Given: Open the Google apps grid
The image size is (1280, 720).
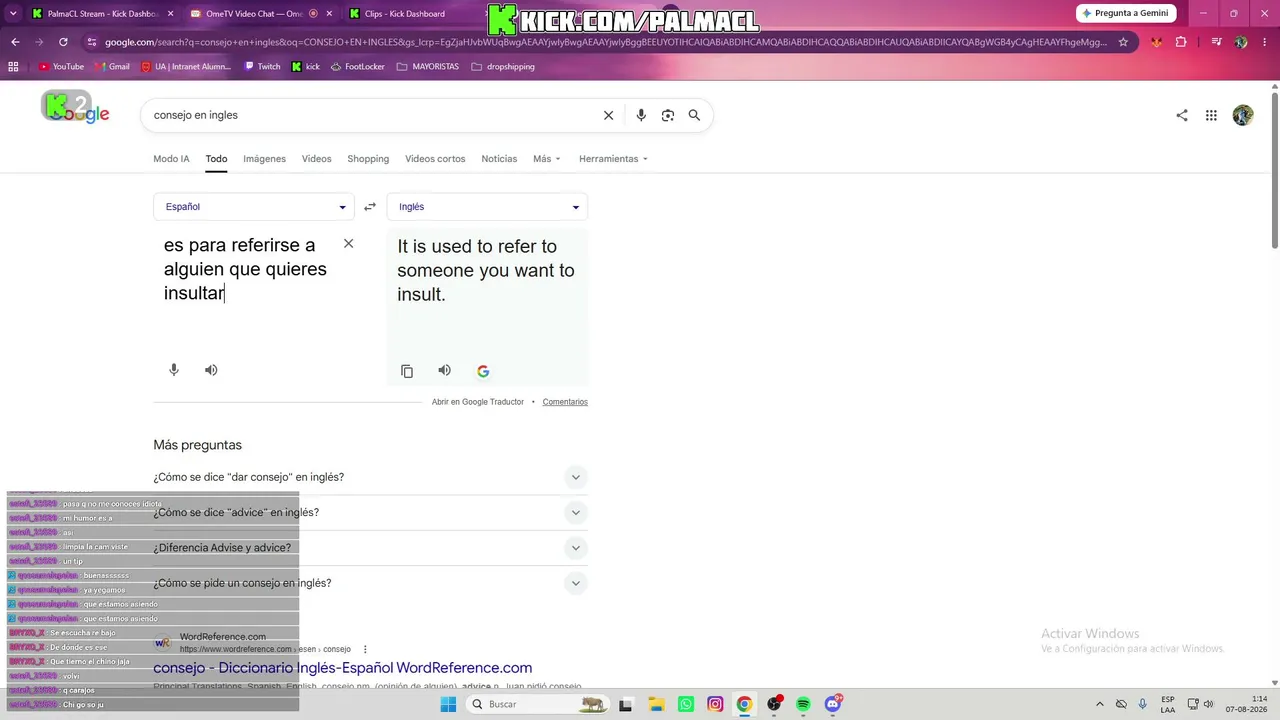Looking at the screenshot, I should (1211, 115).
